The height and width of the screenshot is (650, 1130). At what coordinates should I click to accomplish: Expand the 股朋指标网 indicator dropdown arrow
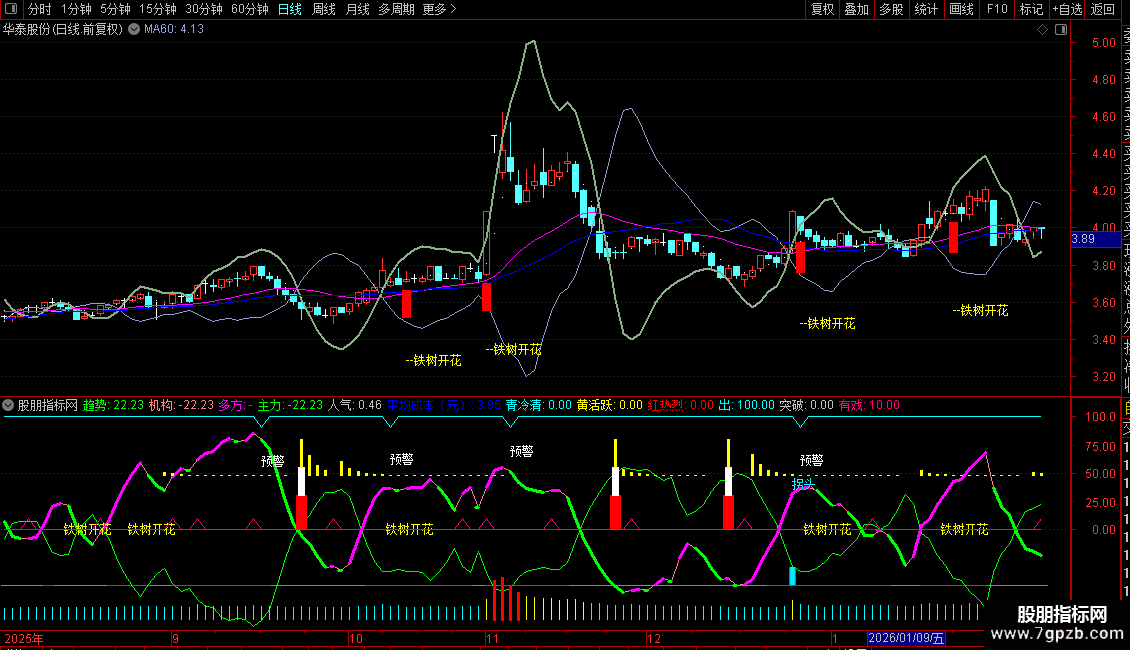pyautogui.click(x=8, y=405)
